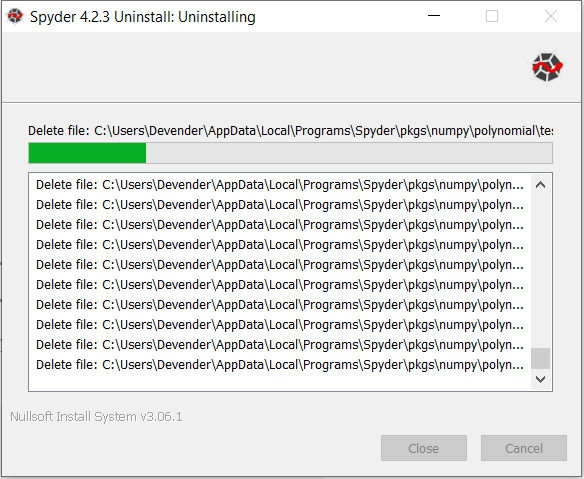Click the title text "Spyder 4.2.3 Uninstall: Uninstalling"
584x479 pixels.
tap(143, 17)
